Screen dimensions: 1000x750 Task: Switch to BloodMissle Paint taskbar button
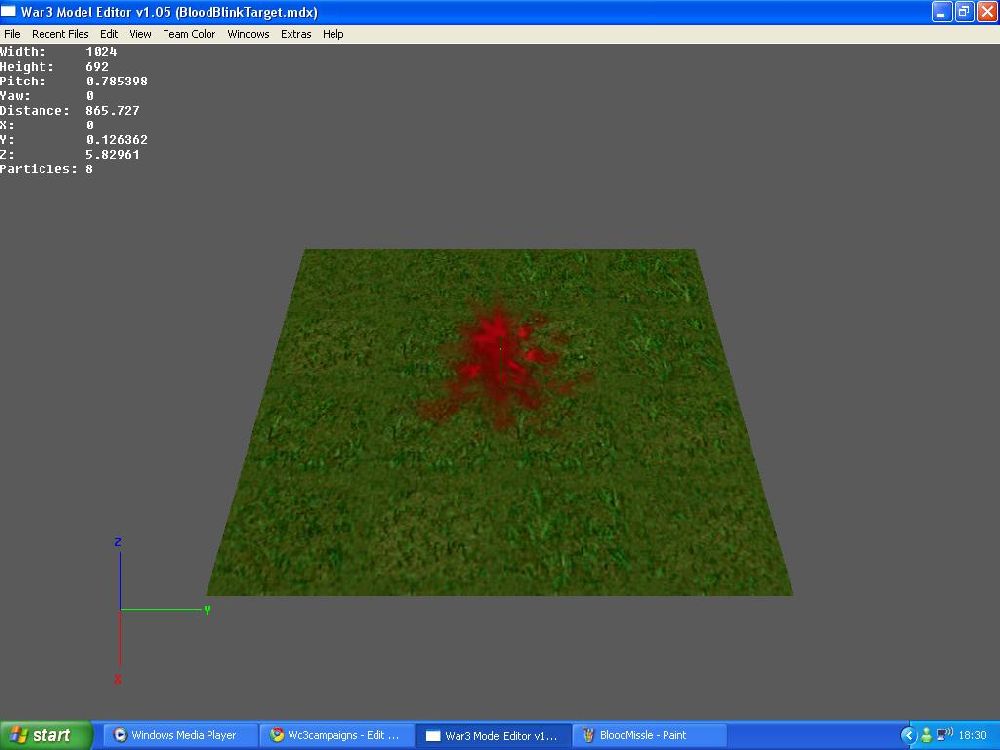click(650, 735)
